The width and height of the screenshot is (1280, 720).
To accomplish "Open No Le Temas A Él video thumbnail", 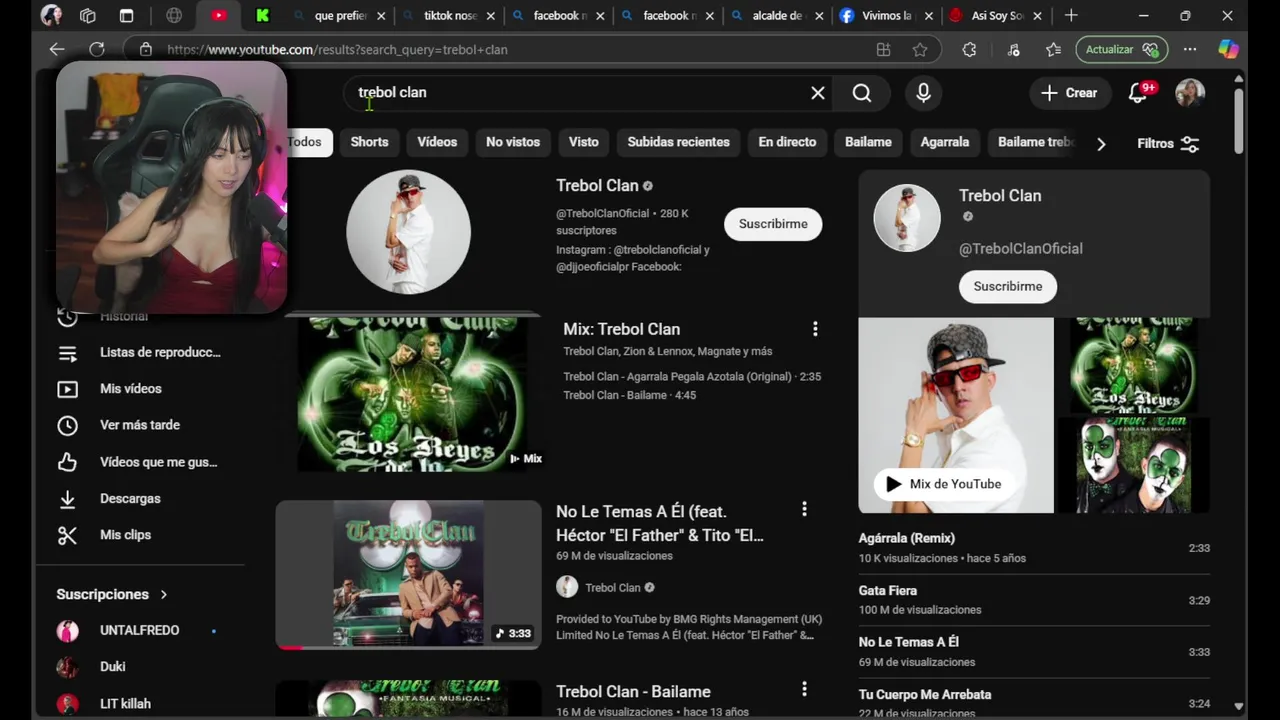I will click(x=408, y=575).
